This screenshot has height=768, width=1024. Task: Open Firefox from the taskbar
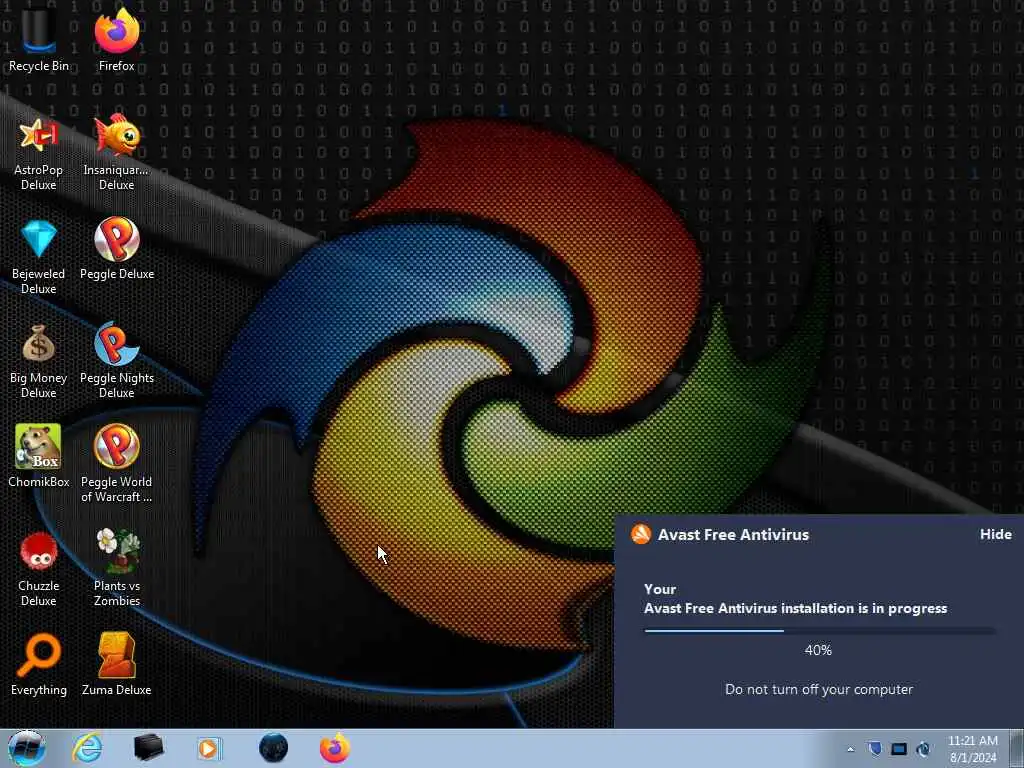(334, 748)
